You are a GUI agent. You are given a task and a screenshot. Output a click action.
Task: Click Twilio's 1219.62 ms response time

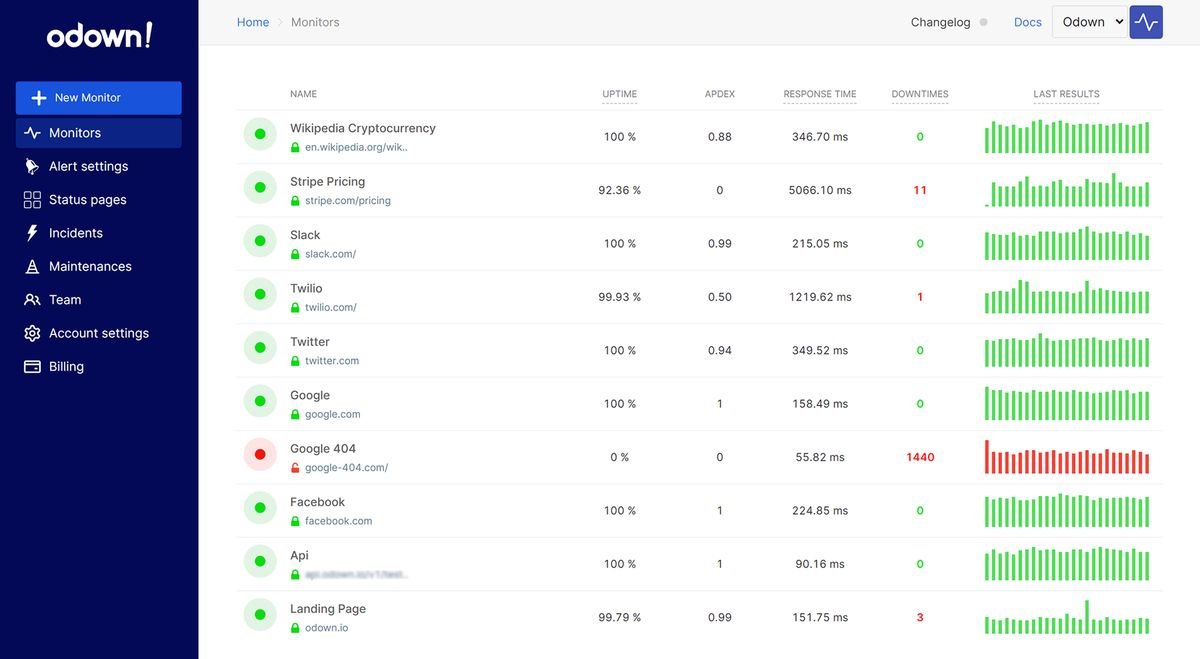click(x=820, y=297)
